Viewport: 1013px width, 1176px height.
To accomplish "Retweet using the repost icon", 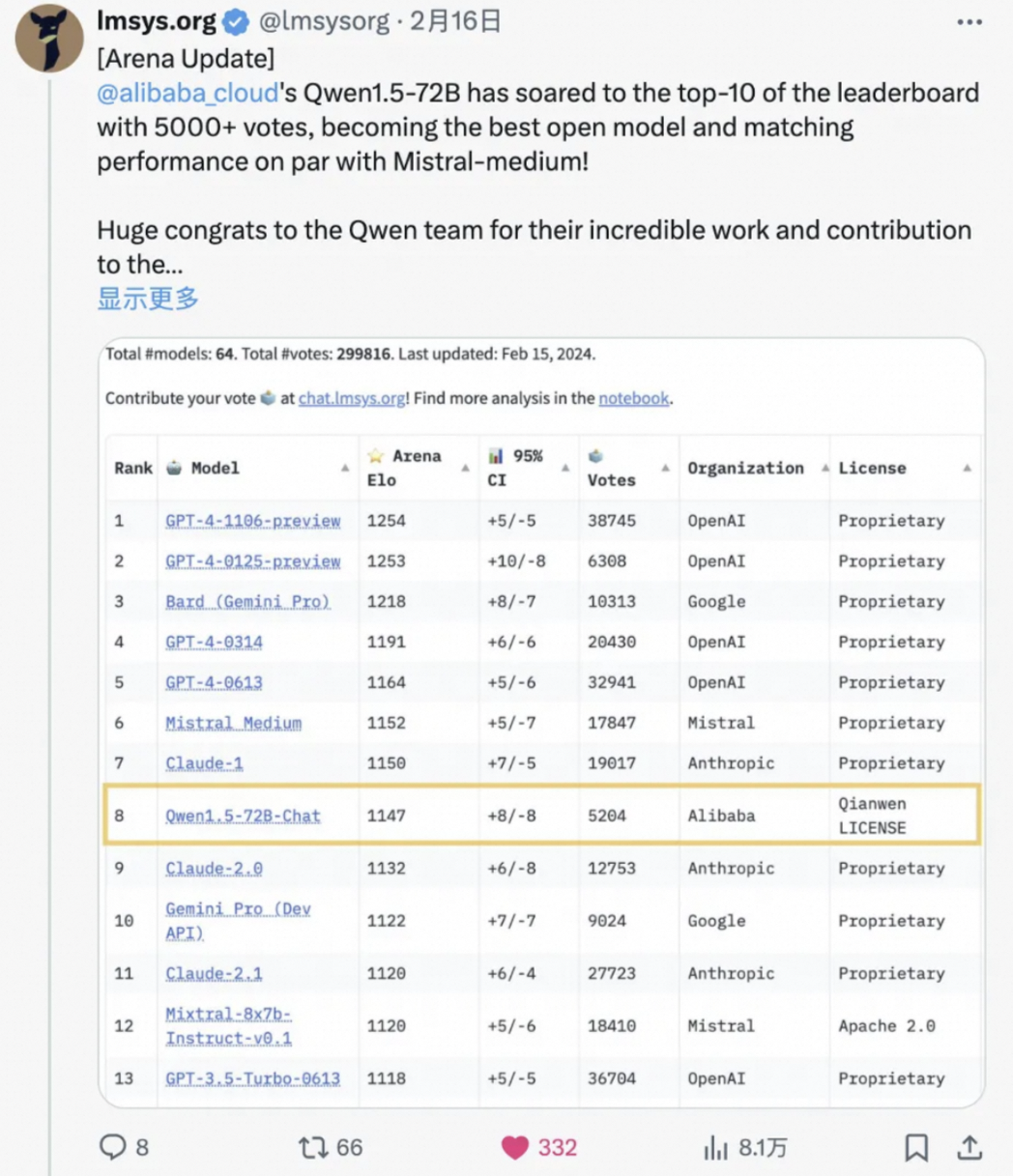I will (x=313, y=1147).
